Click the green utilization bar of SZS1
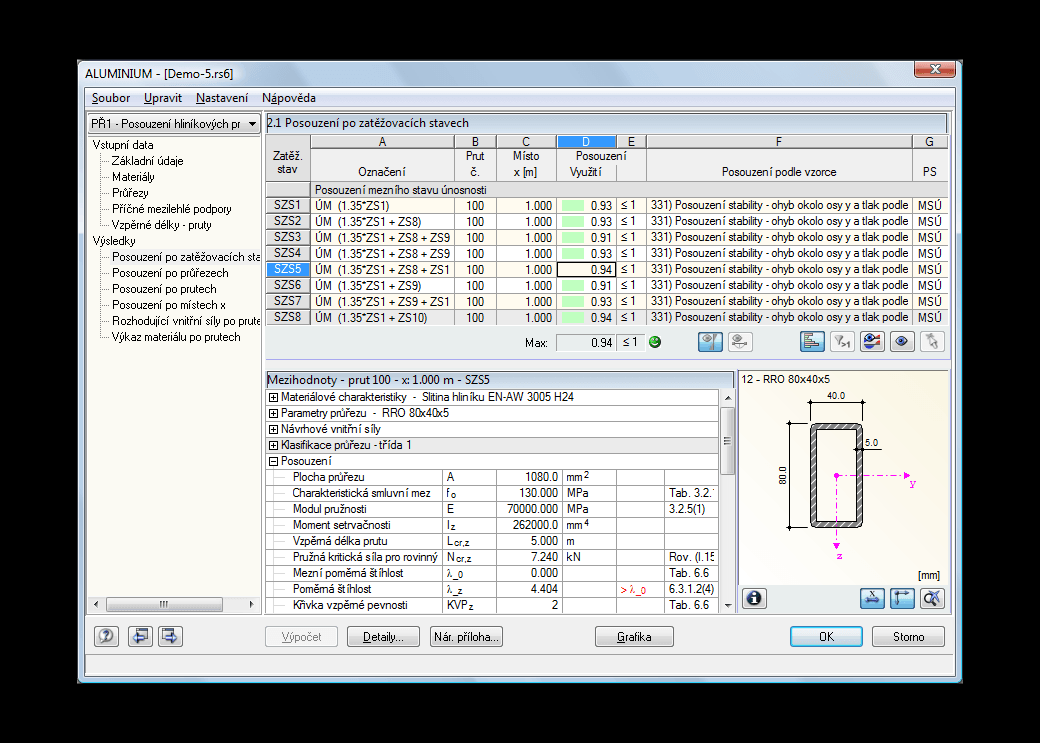The width and height of the screenshot is (1040, 743). [572, 206]
